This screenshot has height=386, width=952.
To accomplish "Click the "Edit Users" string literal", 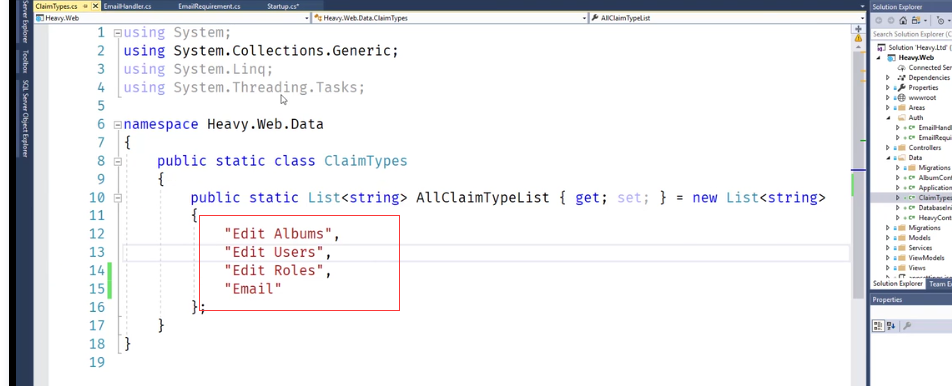I will pos(273,252).
